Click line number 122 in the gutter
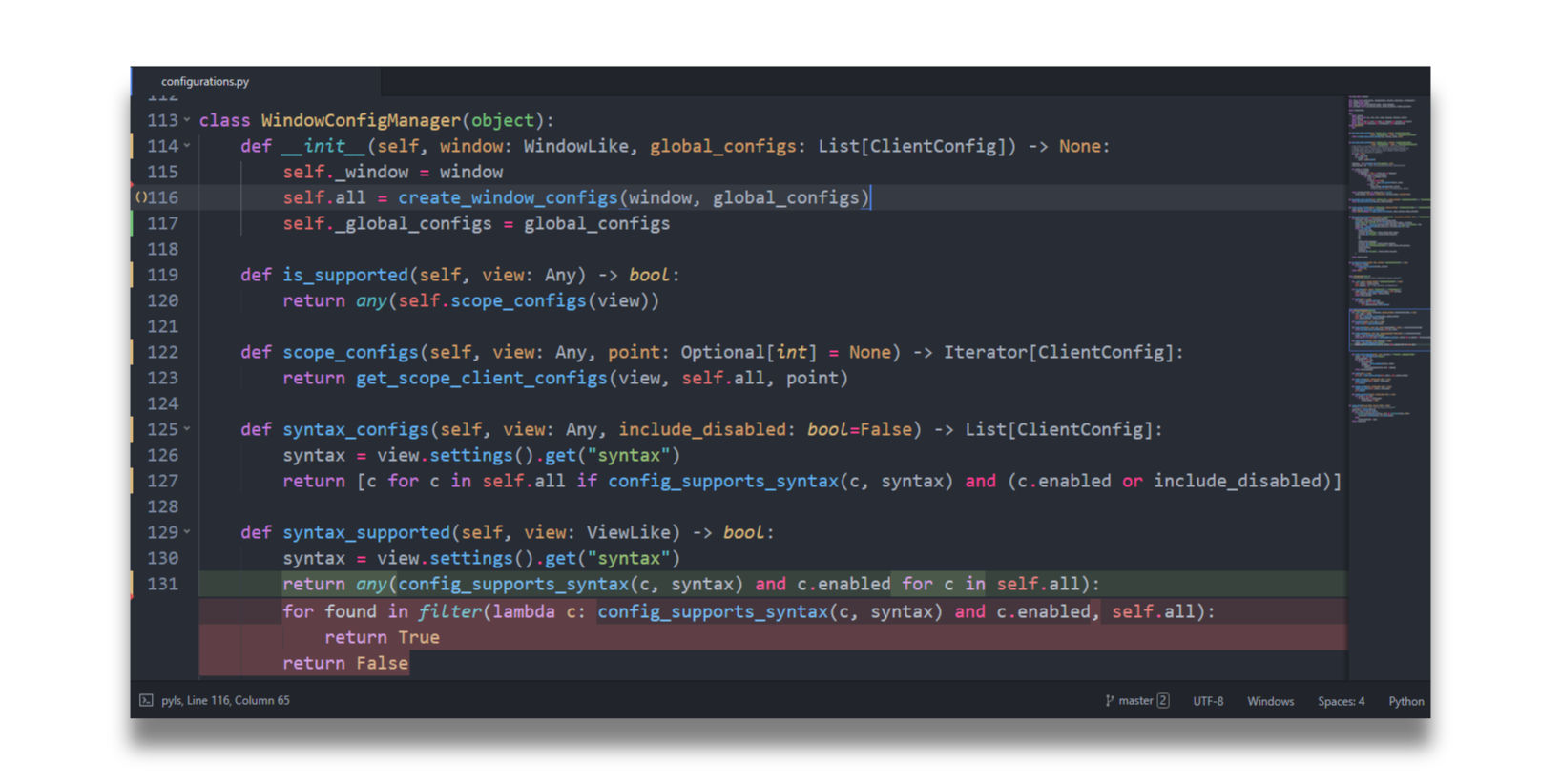 pyautogui.click(x=162, y=352)
